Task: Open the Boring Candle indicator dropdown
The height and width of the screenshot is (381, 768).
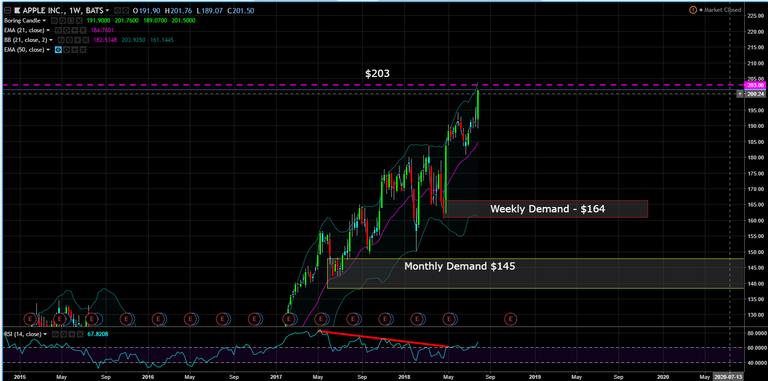Action: tap(44, 21)
